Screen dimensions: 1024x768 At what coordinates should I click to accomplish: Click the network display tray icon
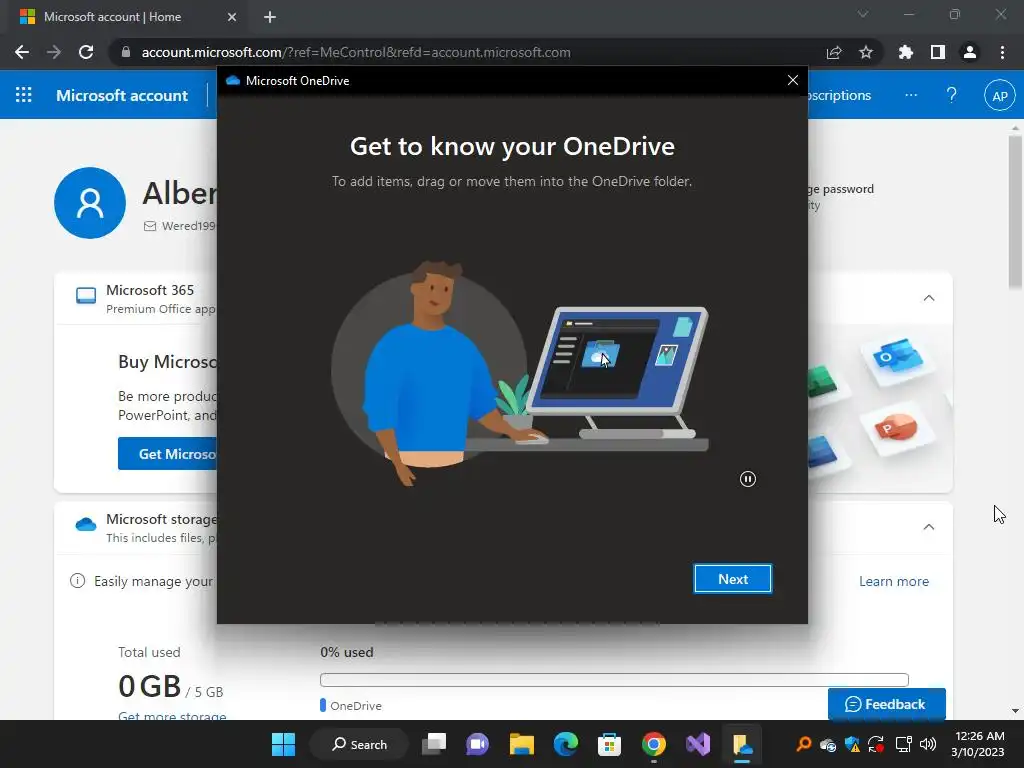pyautogui.click(x=903, y=744)
